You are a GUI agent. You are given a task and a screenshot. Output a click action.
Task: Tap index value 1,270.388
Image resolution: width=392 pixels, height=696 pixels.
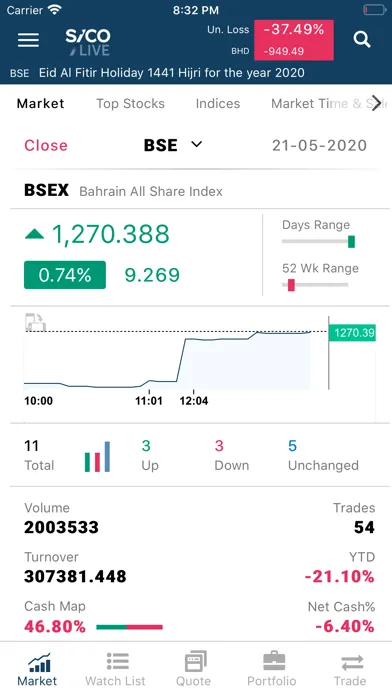111,234
